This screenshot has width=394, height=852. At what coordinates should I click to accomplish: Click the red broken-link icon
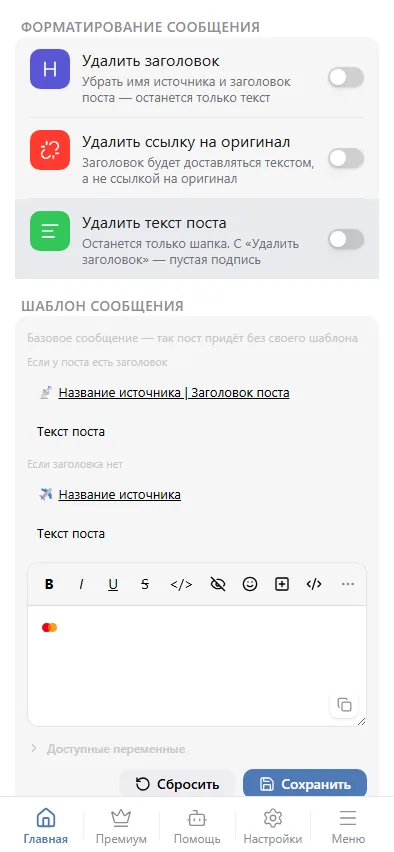[x=50, y=150]
